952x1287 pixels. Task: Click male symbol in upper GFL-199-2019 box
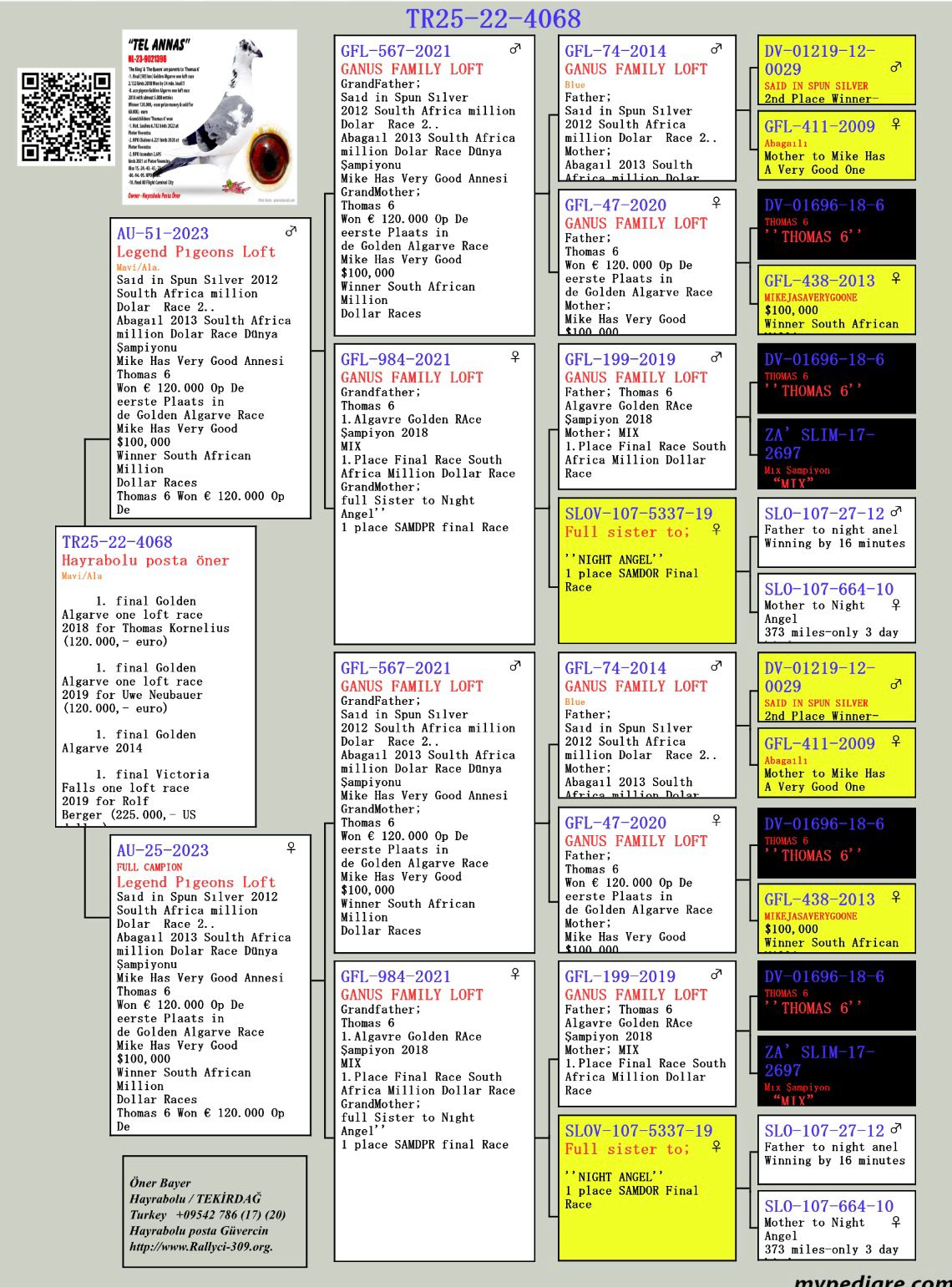716,357
